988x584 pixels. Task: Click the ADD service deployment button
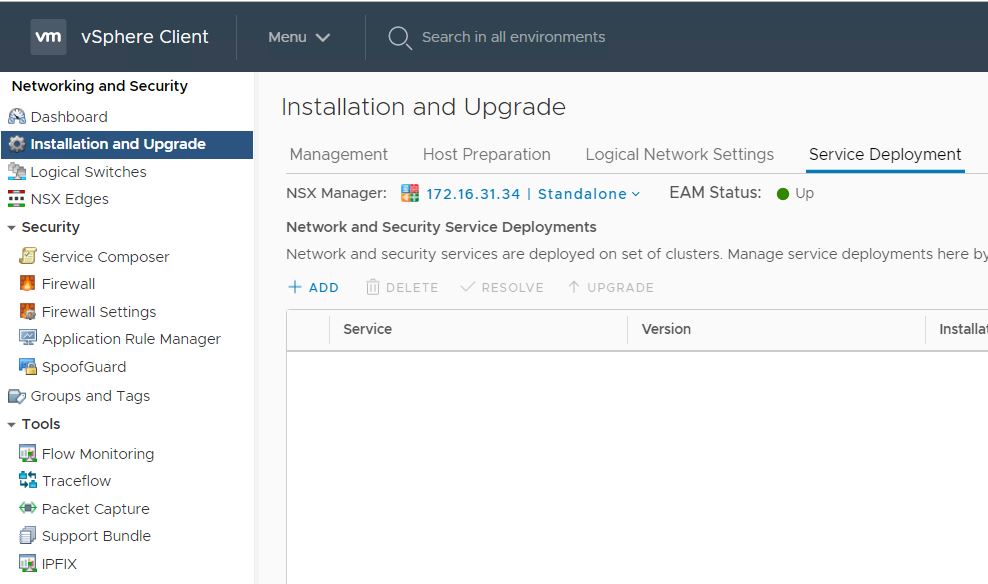[313, 288]
